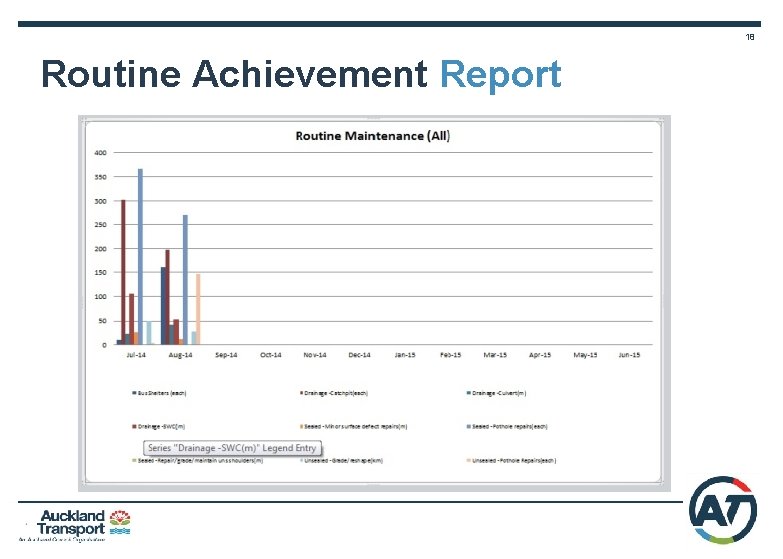Click the 350 value on vertical axis
This screenshot has width=783, height=559.
point(100,177)
